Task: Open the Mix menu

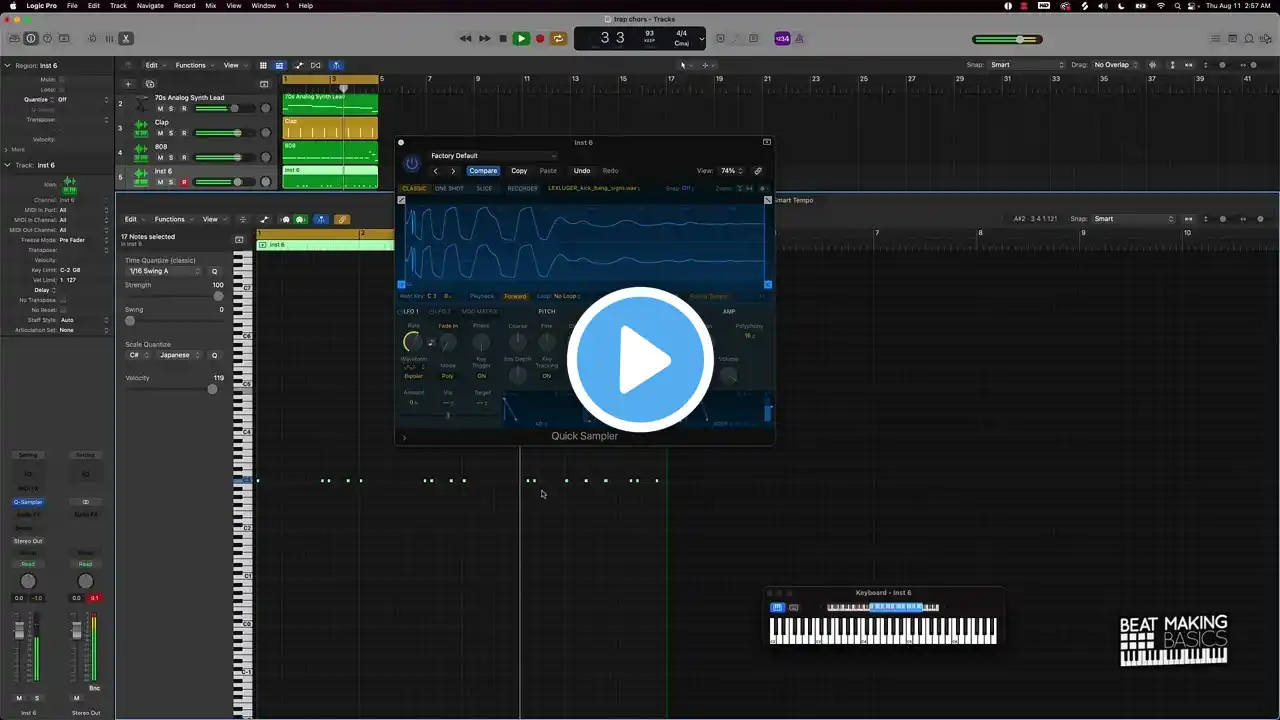Action: (x=210, y=6)
